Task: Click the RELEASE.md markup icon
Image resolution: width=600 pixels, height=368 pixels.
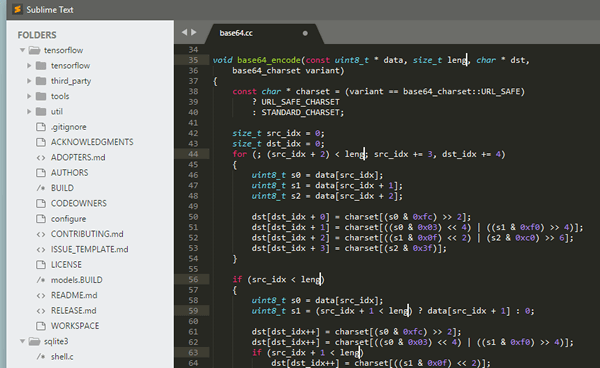Action: click(41, 310)
